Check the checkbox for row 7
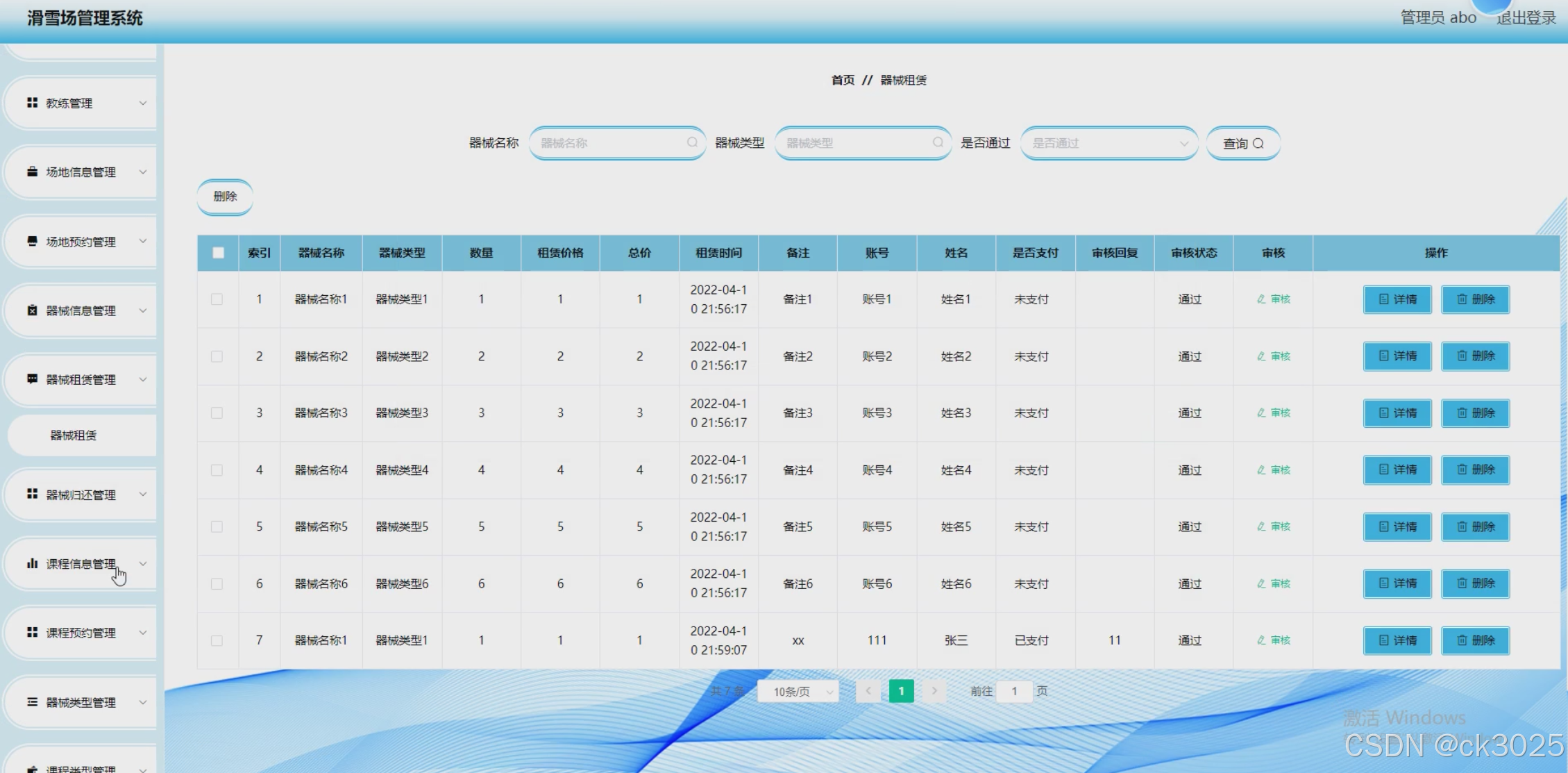The image size is (1568, 773). click(217, 640)
